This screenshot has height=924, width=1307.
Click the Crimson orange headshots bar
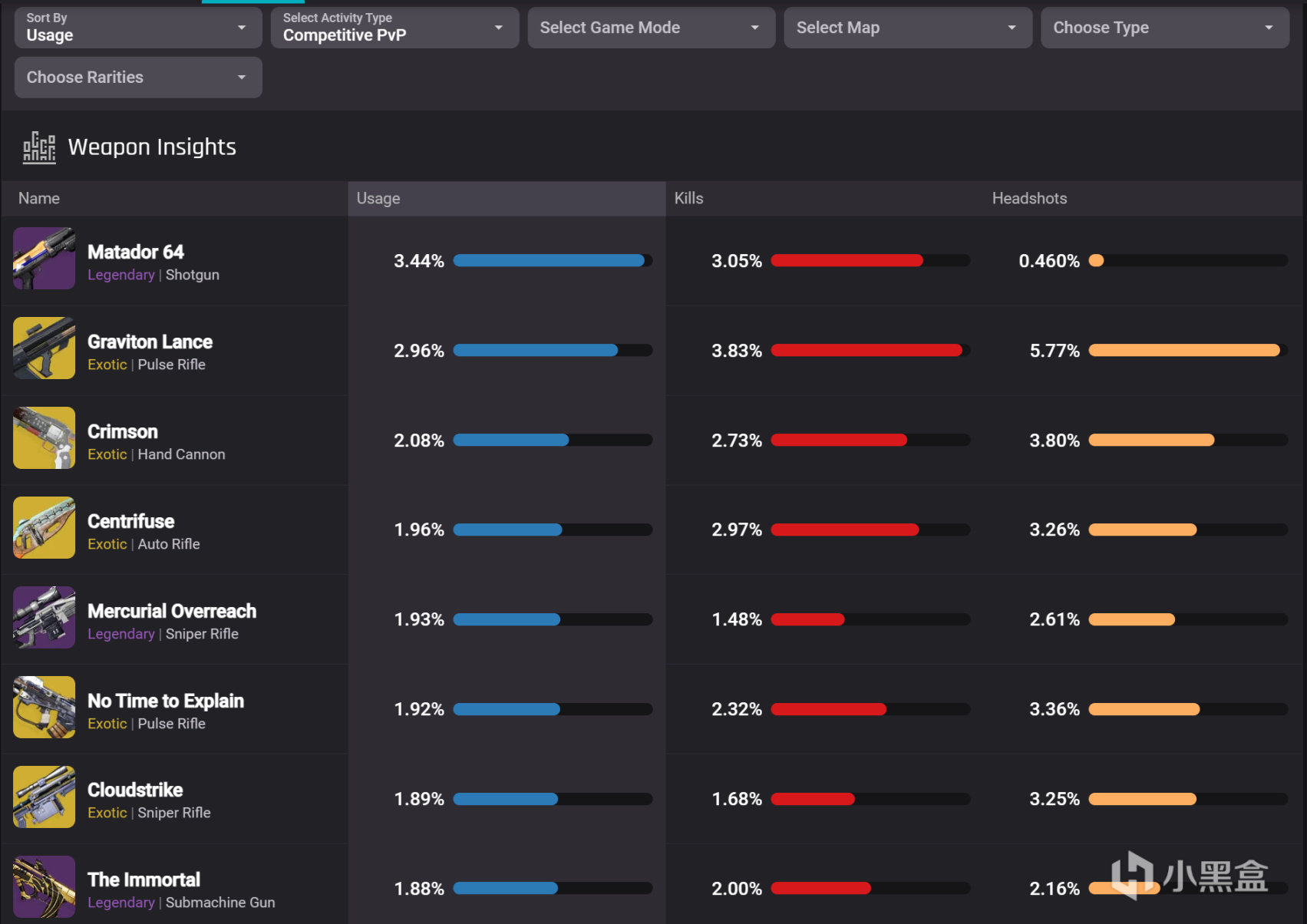(x=1151, y=441)
